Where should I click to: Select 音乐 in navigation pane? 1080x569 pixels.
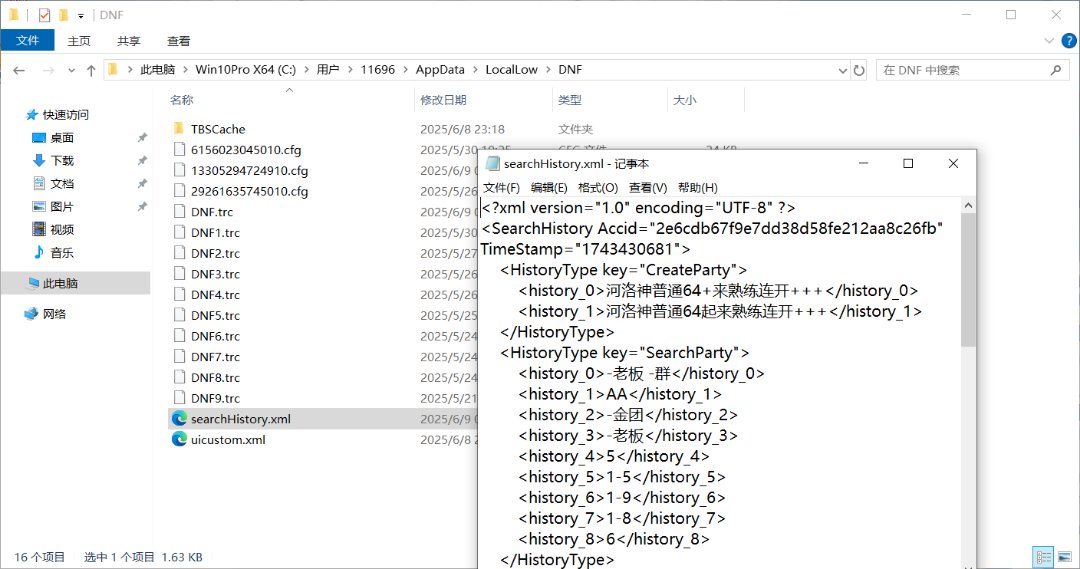(x=62, y=253)
